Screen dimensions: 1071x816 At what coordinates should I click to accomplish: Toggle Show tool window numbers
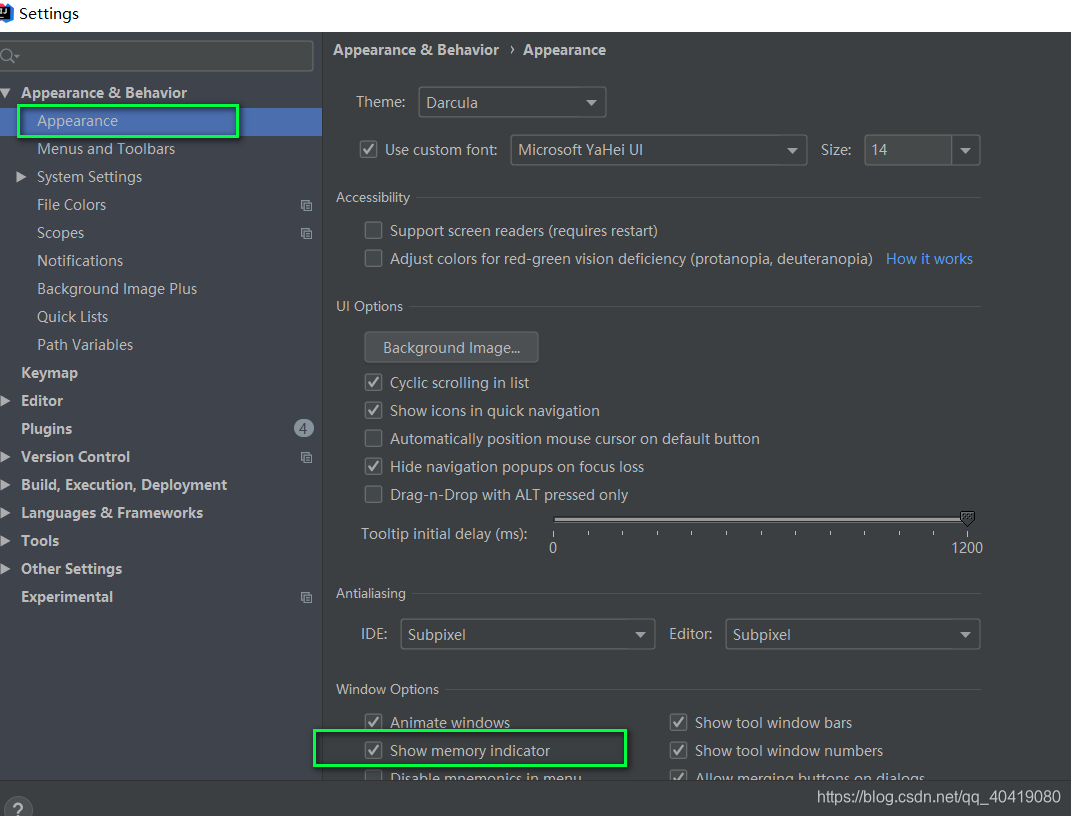coord(678,750)
